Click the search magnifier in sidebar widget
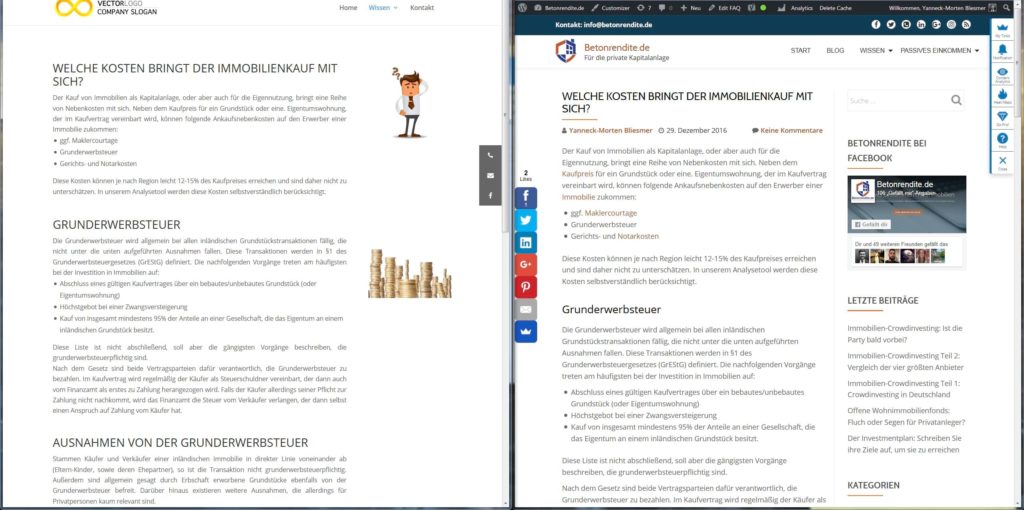 pyautogui.click(x=956, y=100)
